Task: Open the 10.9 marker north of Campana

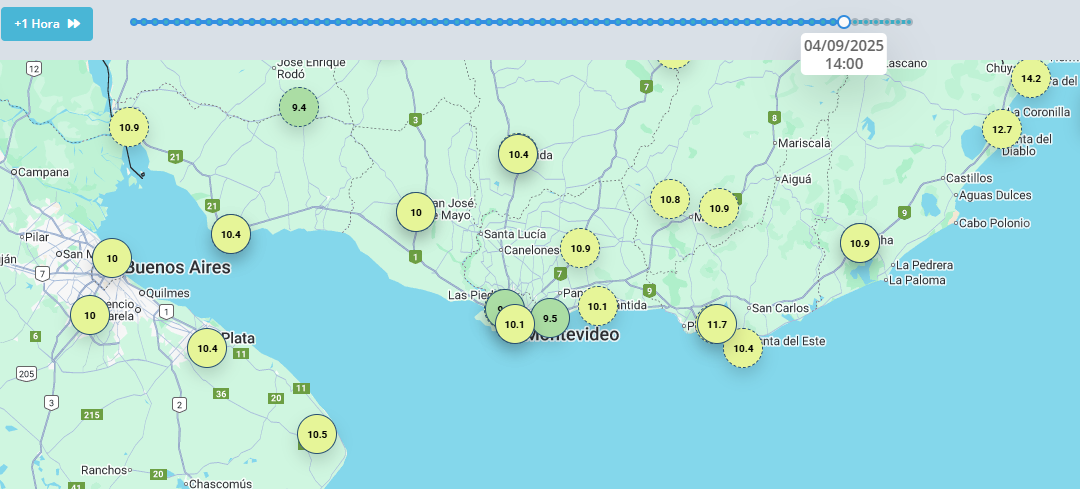Action: click(129, 127)
